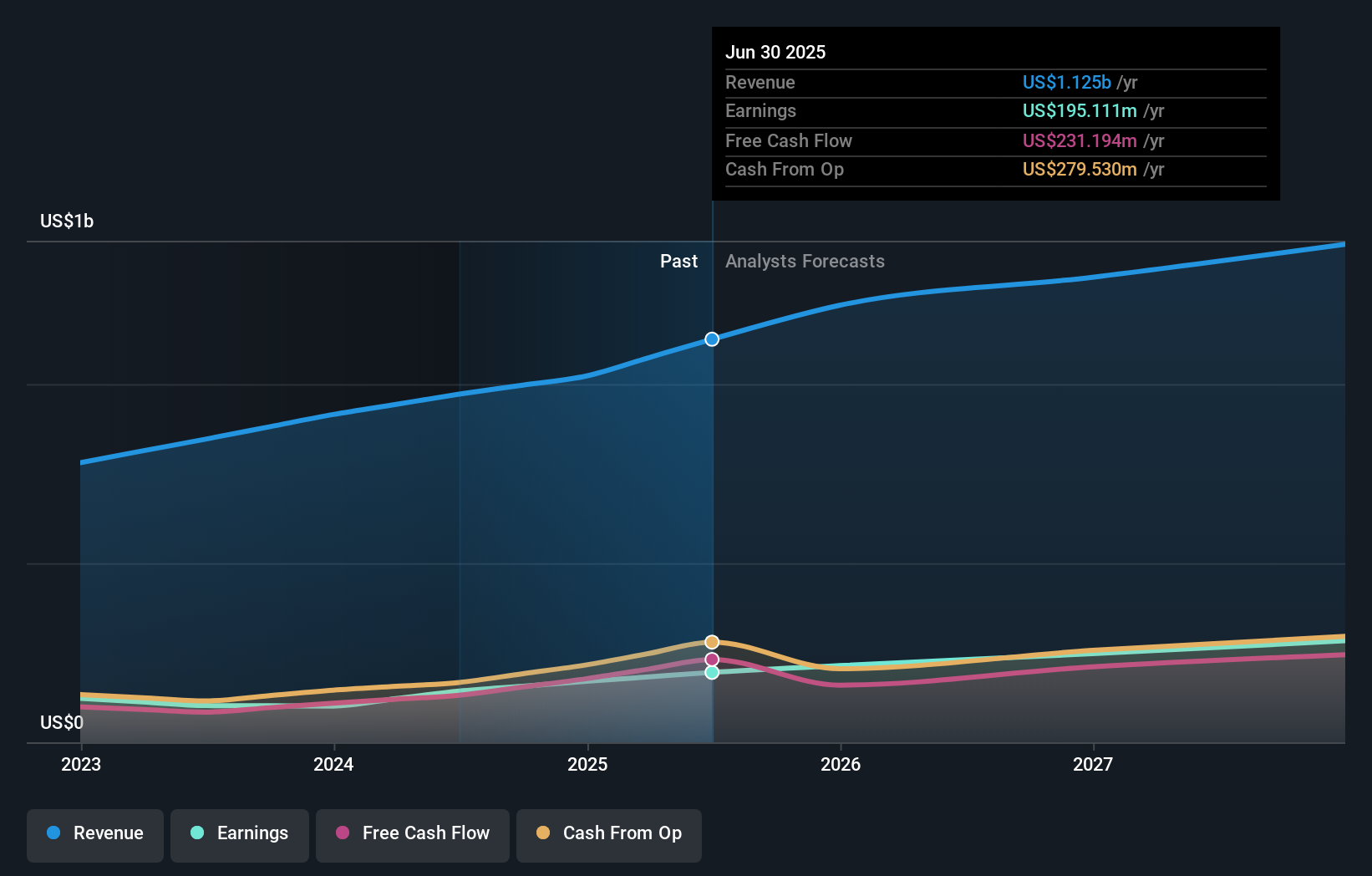Image resolution: width=1372 pixels, height=876 pixels.
Task: Click the US$195.111m Earnings value
Action: pos(1080,111)
